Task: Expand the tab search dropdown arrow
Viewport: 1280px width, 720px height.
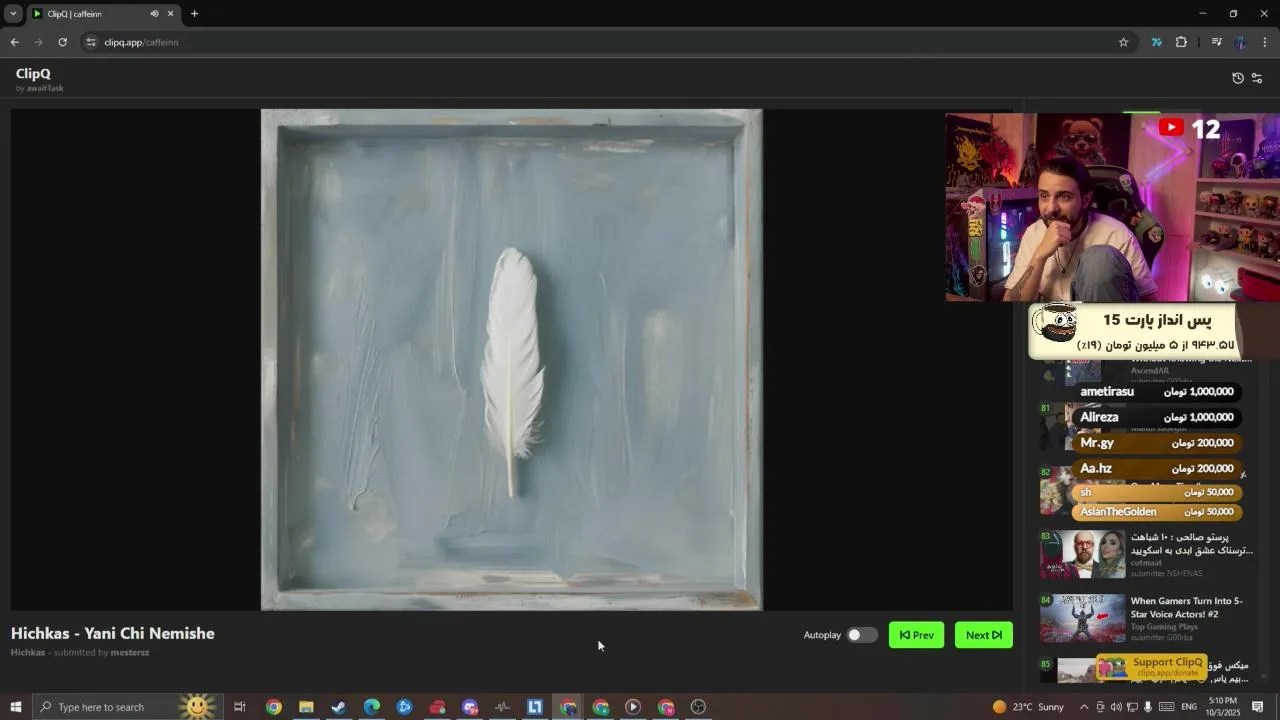Action: pos(13,14)
